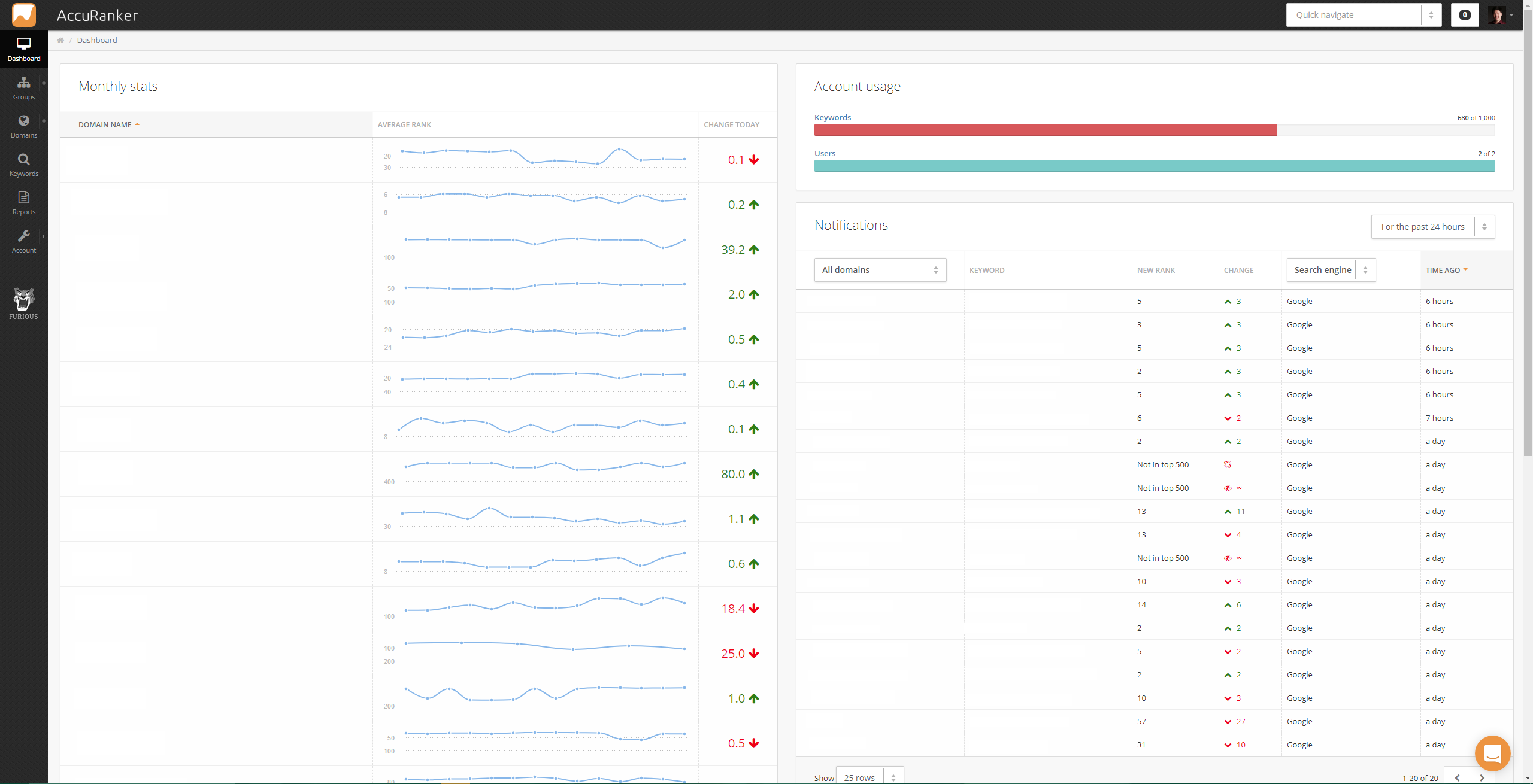Click the AccuRanker logo icon
The width and height of the screenshot is (1533, 784).
point(24,15)
